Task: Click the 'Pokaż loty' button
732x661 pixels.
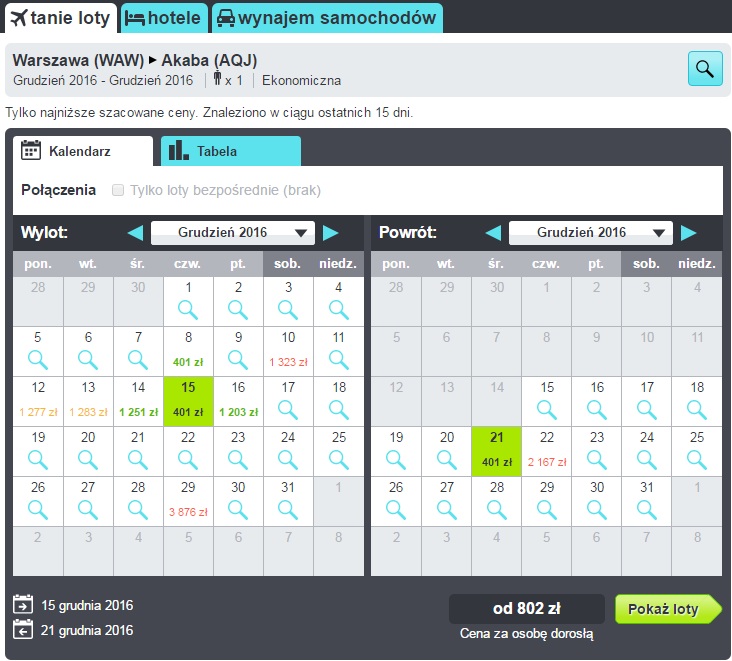Action: pos(668,609)
